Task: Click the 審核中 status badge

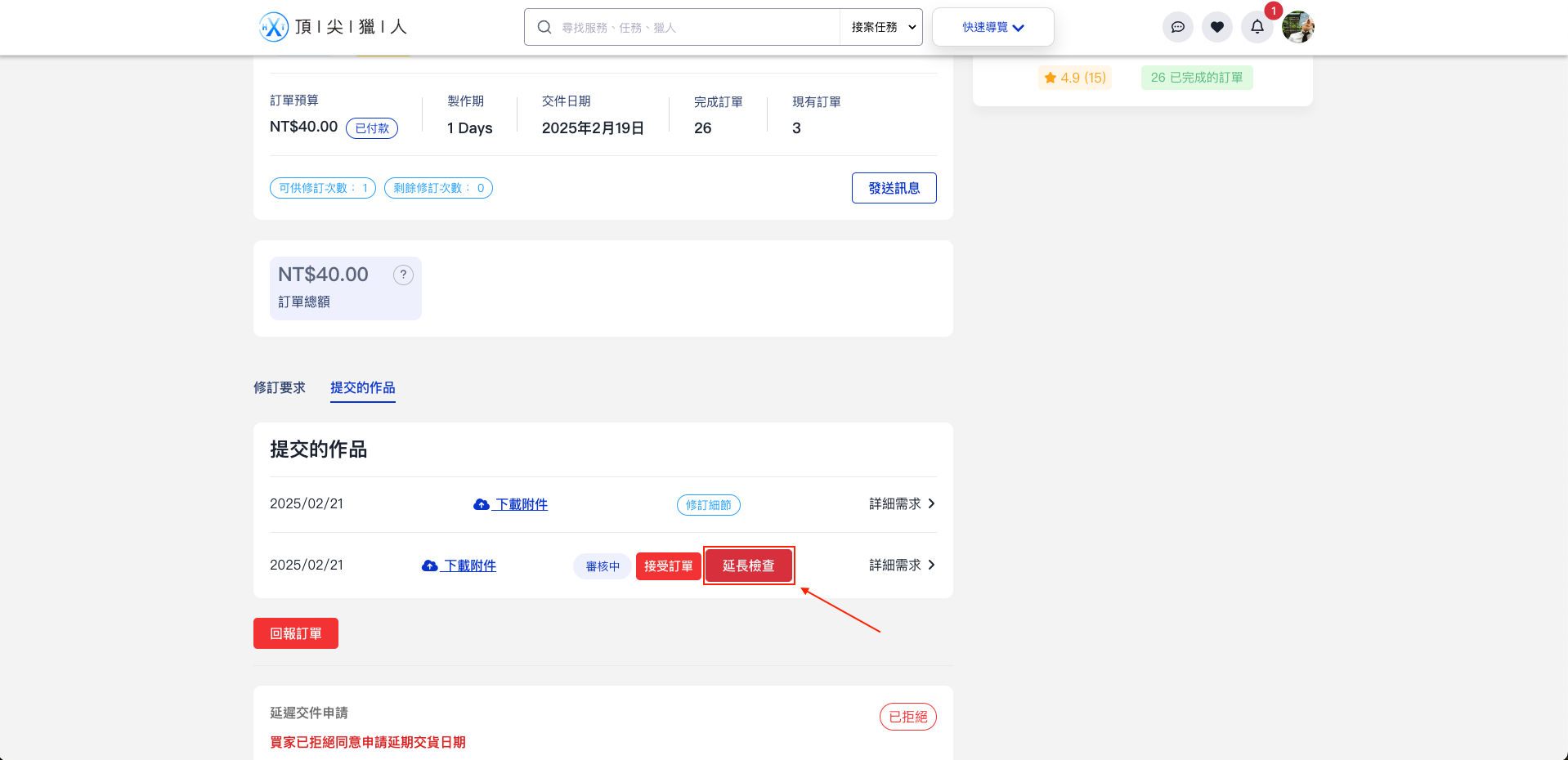Action: click(602, 566)
